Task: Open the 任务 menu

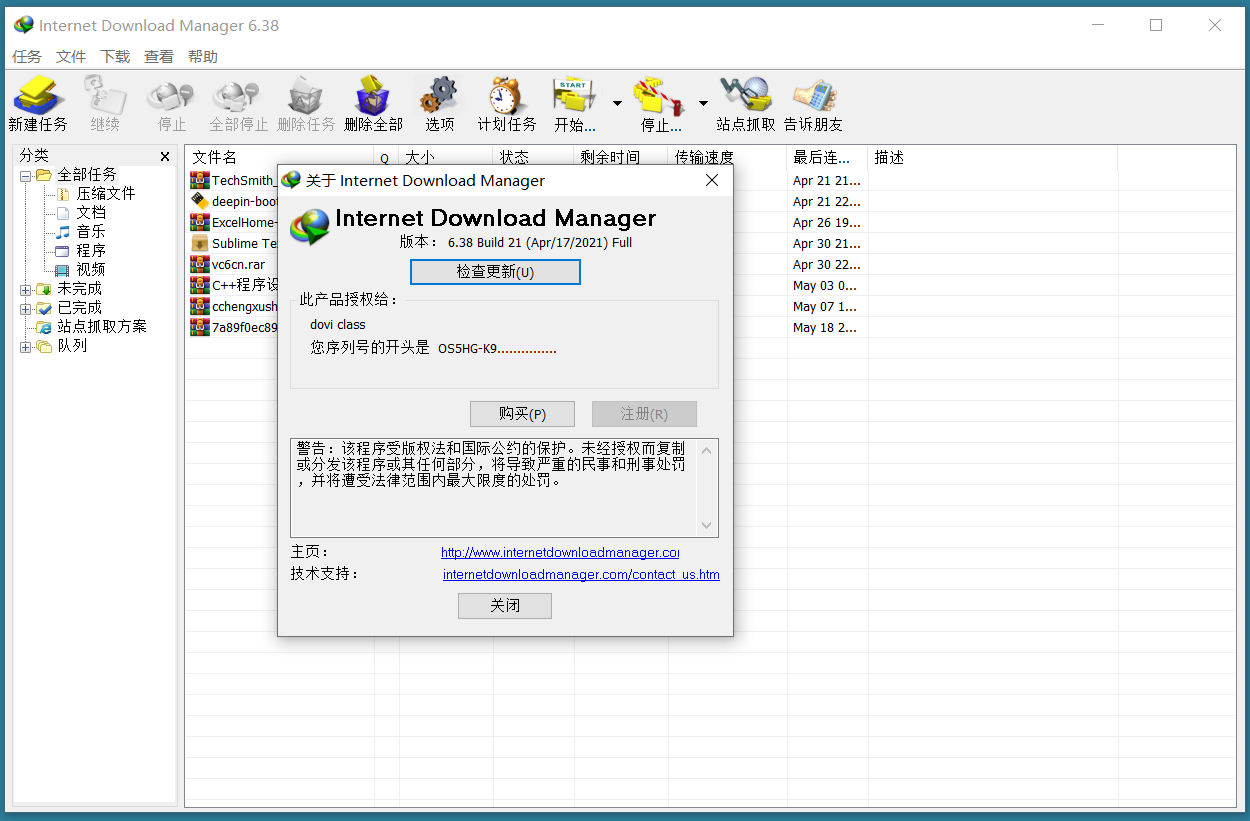Action: tap(27, 57)
